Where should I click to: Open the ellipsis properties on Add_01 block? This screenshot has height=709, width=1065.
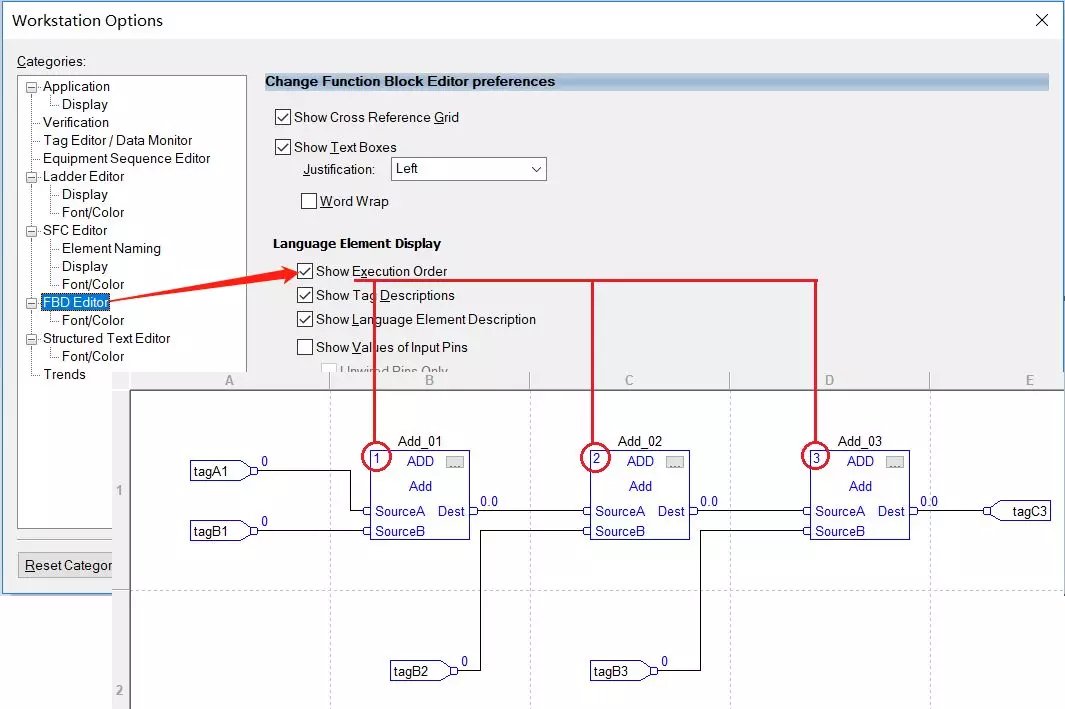[x=456, y=461]
